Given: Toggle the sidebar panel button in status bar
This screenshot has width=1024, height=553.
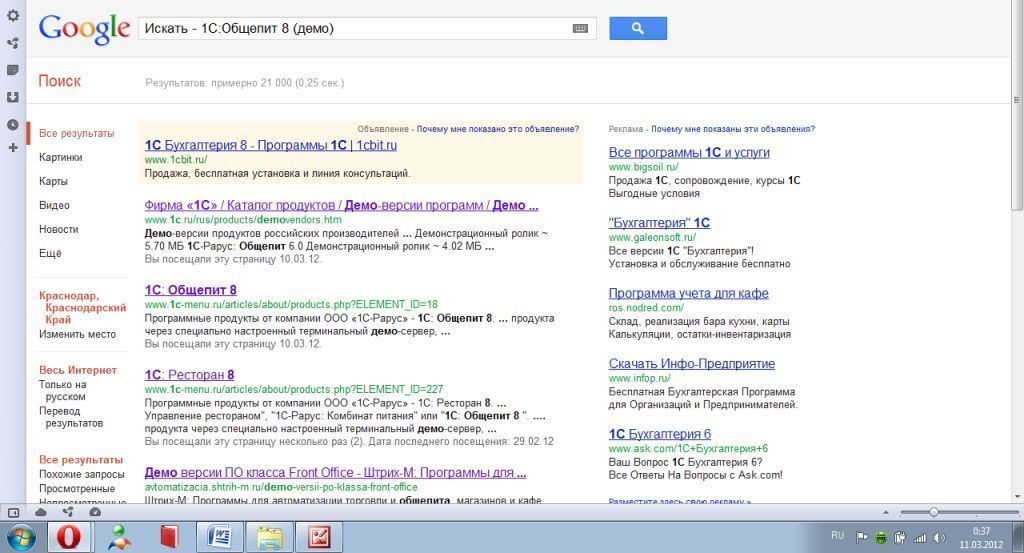Looking at the screenshot, I should tap(14, 512).
